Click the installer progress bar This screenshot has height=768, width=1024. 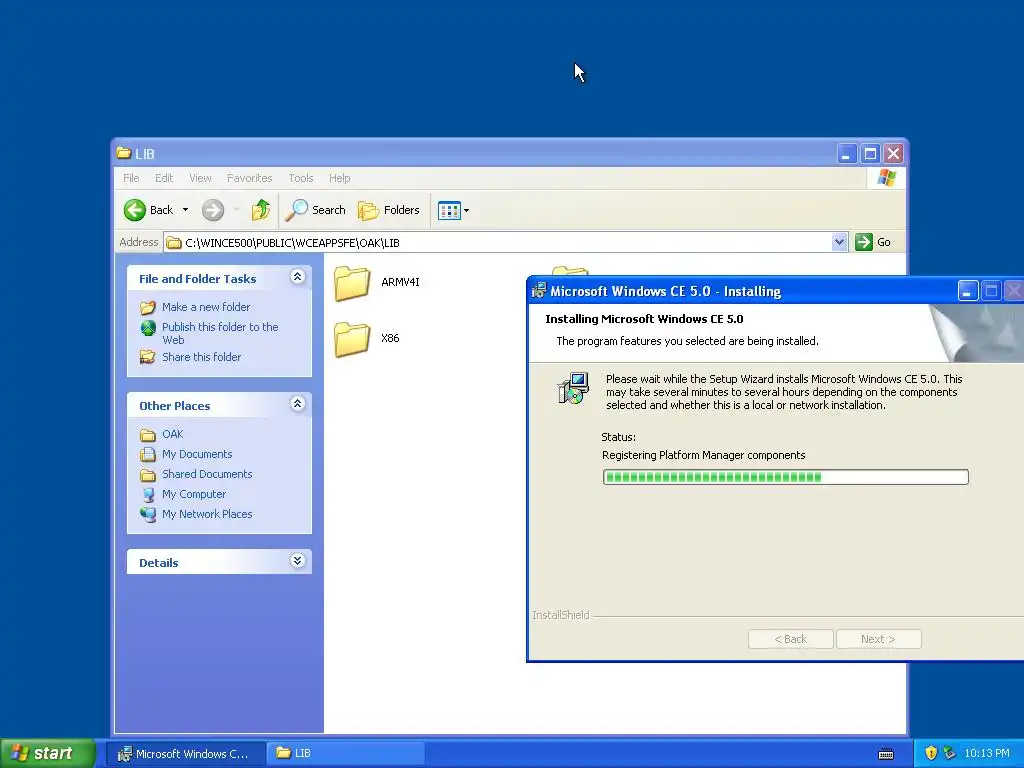click(786, 477)
